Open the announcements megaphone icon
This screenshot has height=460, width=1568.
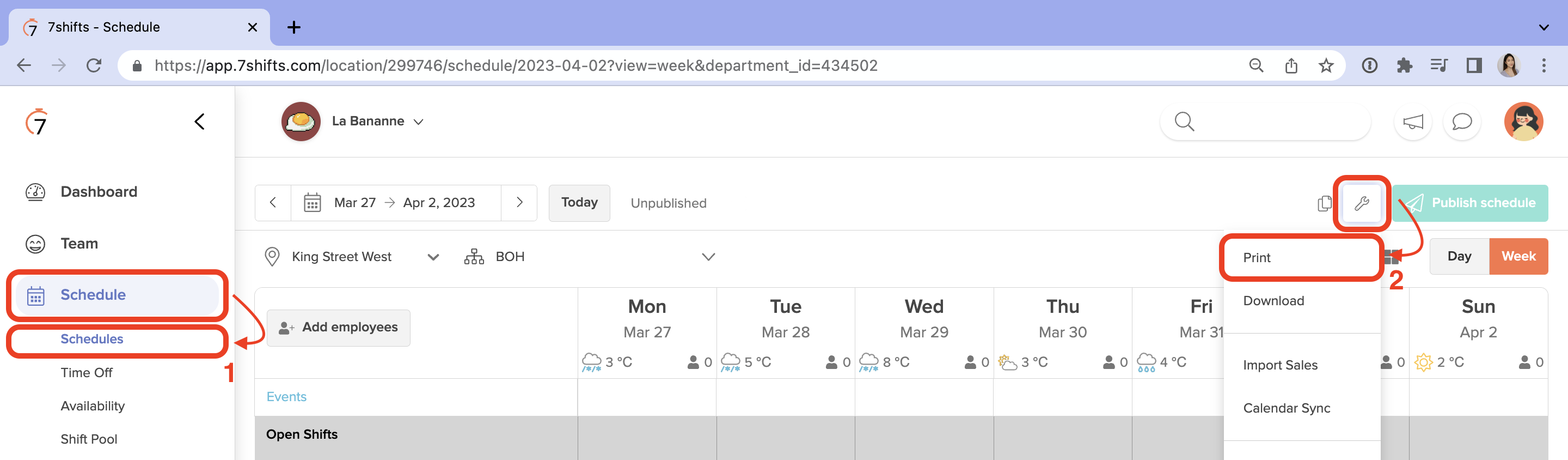(1412, 122)
